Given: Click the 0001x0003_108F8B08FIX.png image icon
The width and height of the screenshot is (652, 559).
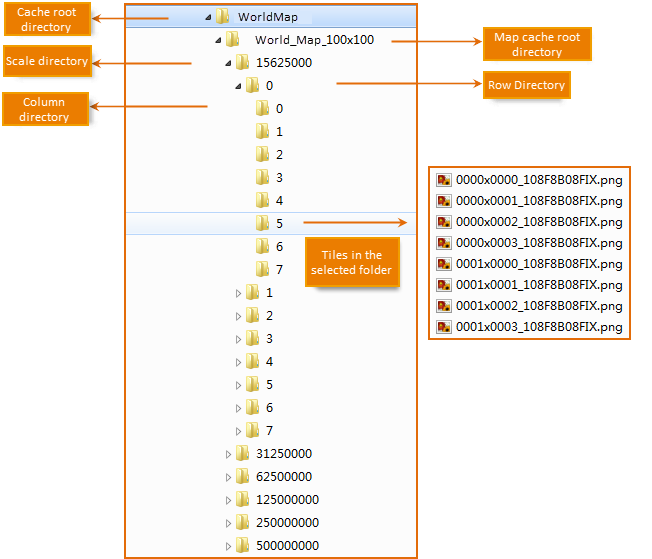Looking at the screenshot, I should 444,327.
